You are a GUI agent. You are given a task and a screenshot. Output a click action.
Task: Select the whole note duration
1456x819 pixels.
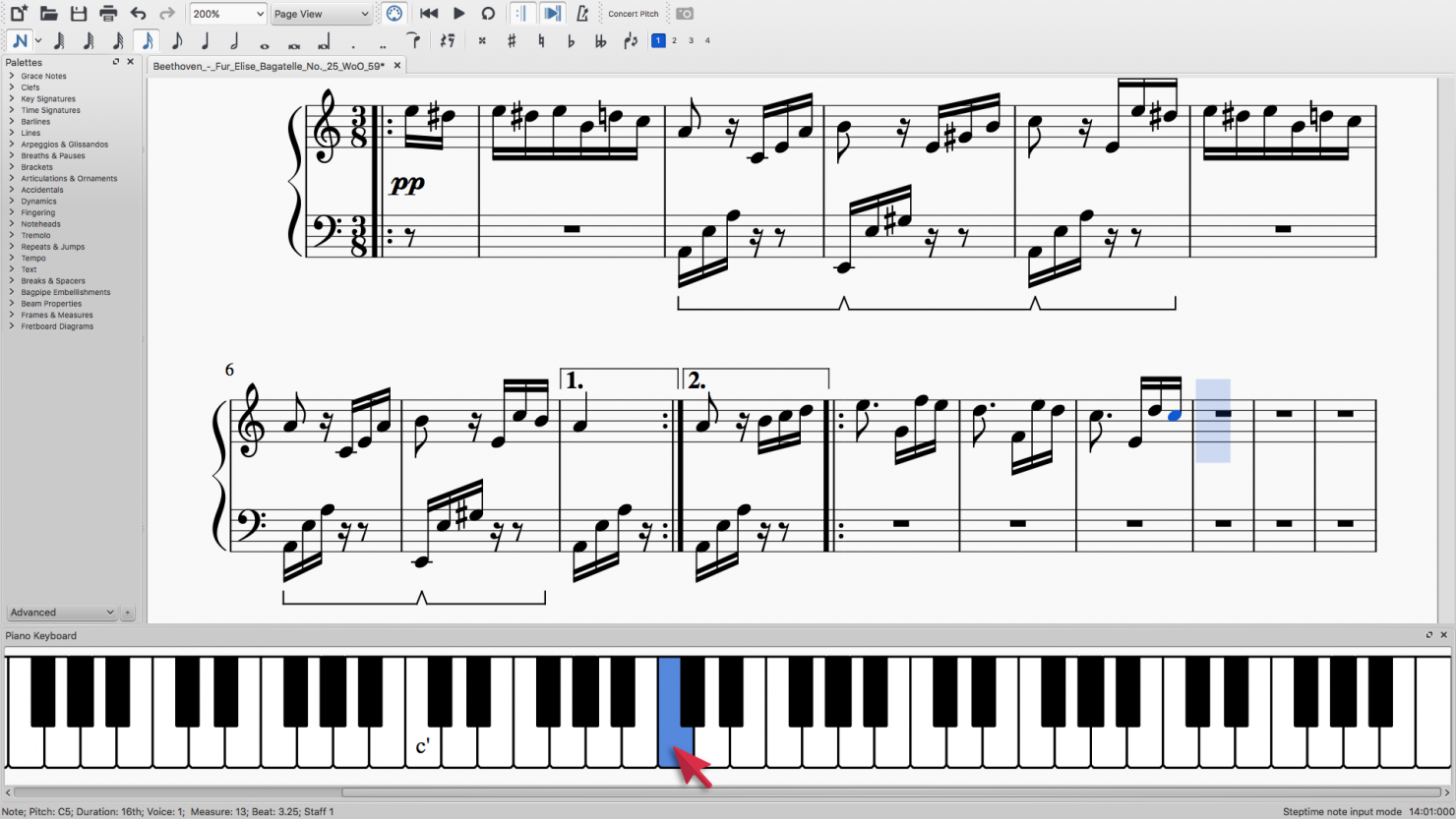click(x=264, y=40)
